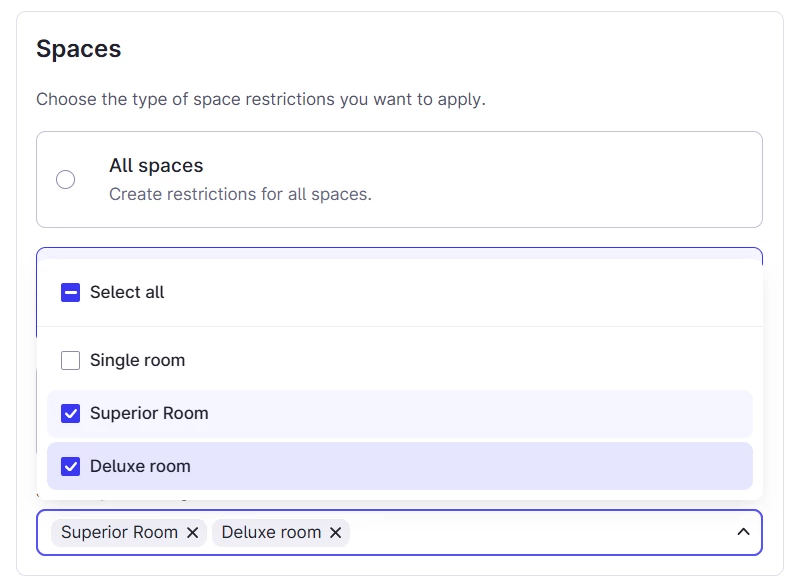Click the Superior Room option label
Screen dimensions: 800x585
coord(149,414)
